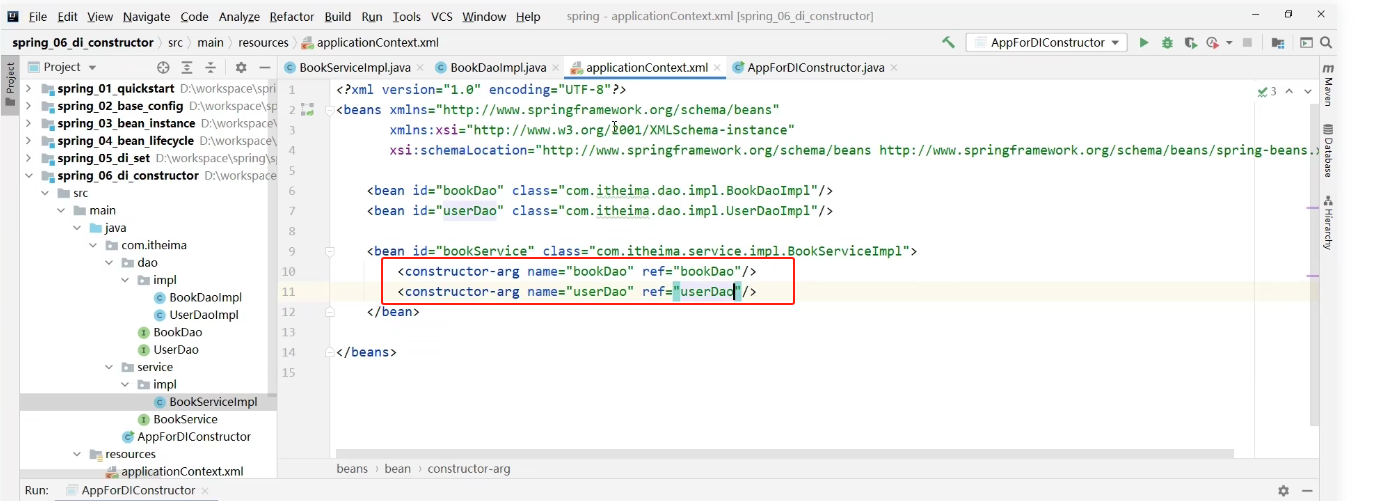This screenshot has height=501, width=1393.
Task: Click the resources breadcrumb in the navigation bar
Action: pos(263,43)
